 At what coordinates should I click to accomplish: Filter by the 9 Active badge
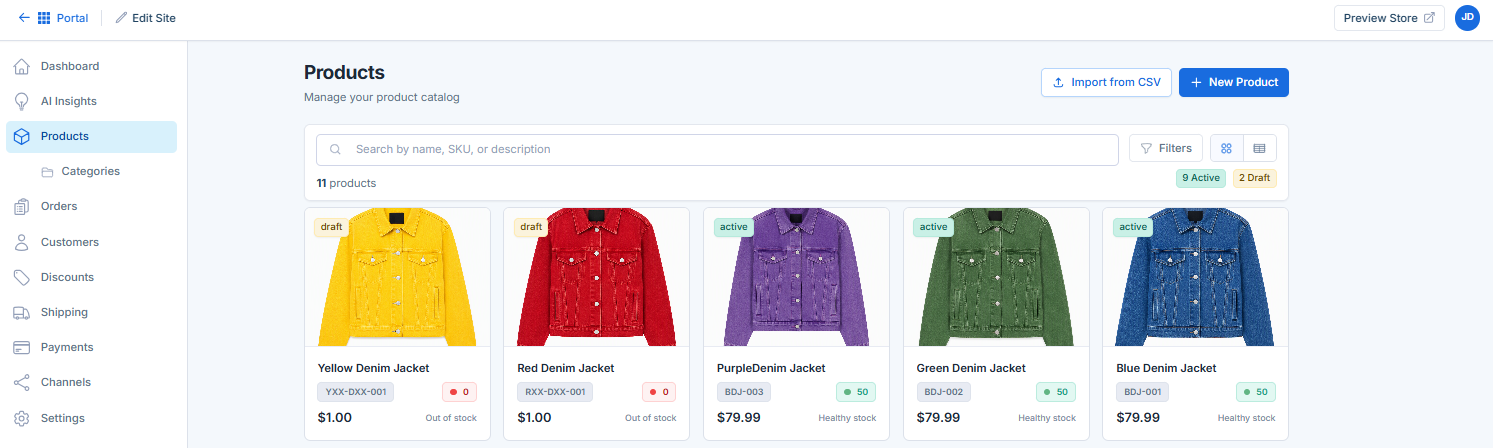click(1201, 178)
